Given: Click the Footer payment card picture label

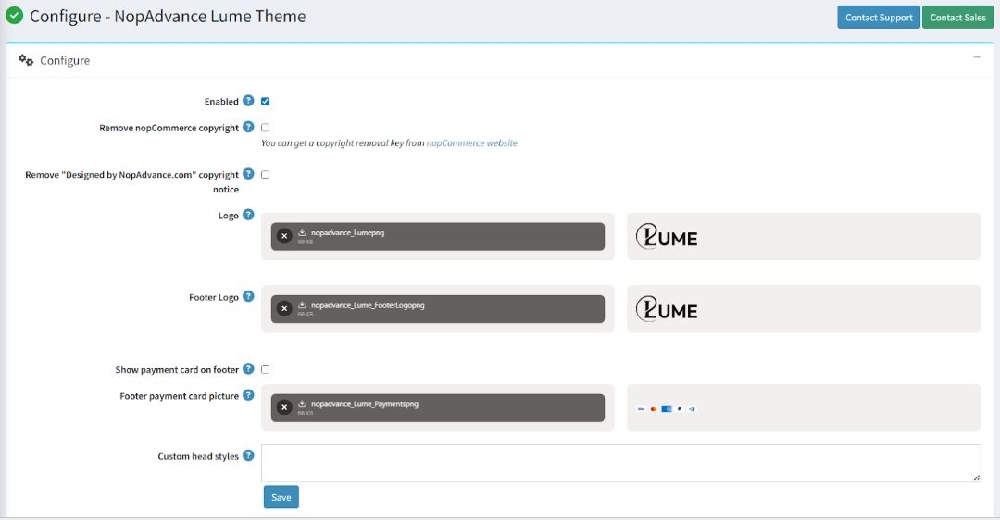Looking at the screenshot, I should pyautogui.click(x=179, y=396).
